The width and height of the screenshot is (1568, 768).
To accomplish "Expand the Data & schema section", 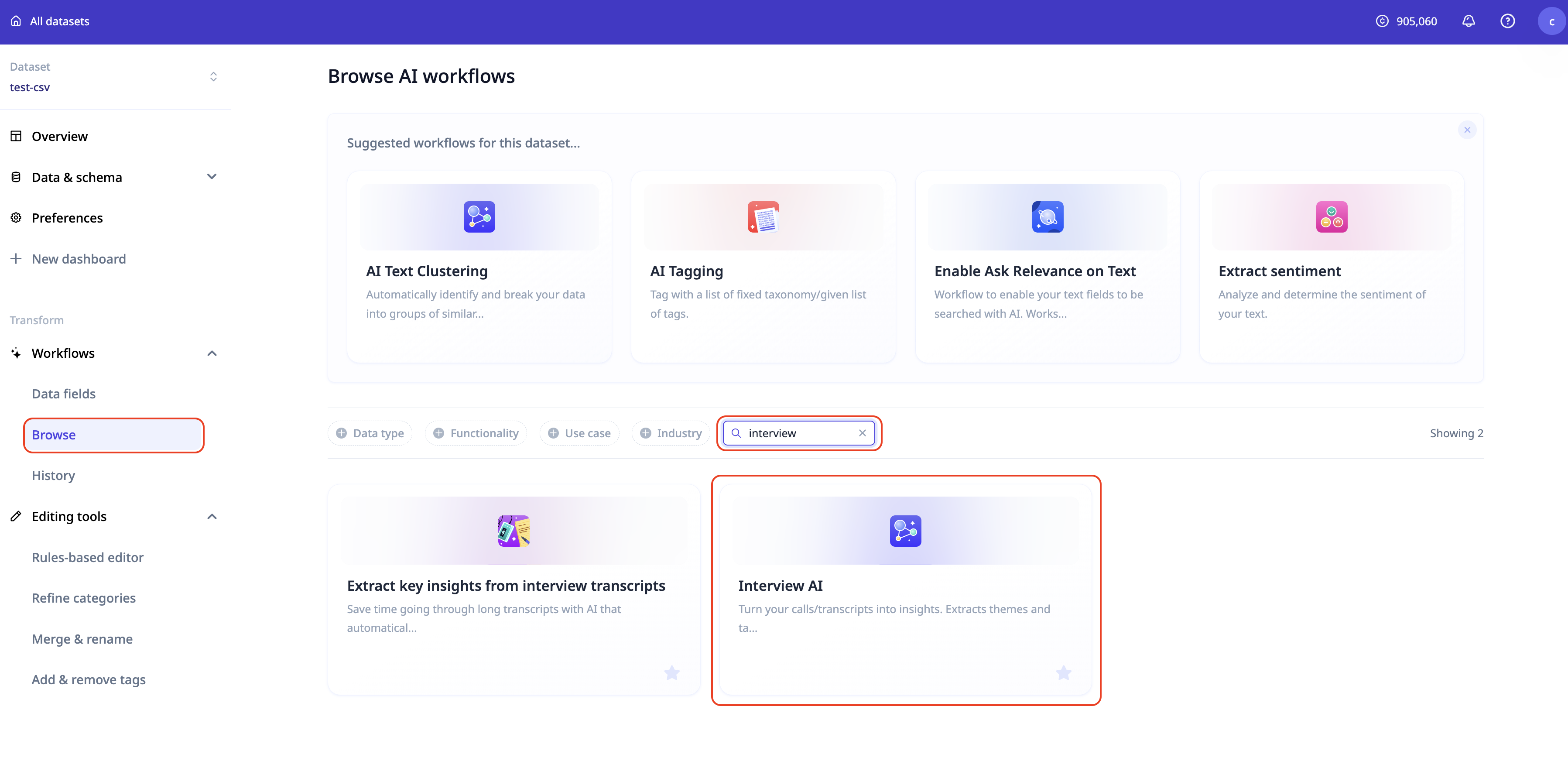I will [212, 177].
